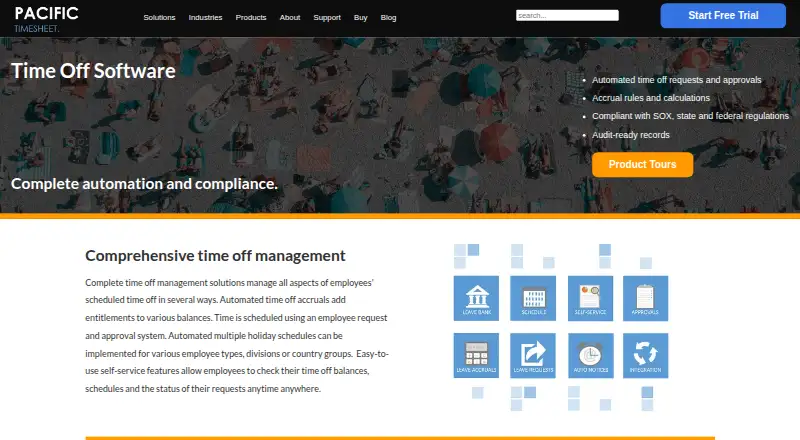Open the Products menu

point(251,17)
